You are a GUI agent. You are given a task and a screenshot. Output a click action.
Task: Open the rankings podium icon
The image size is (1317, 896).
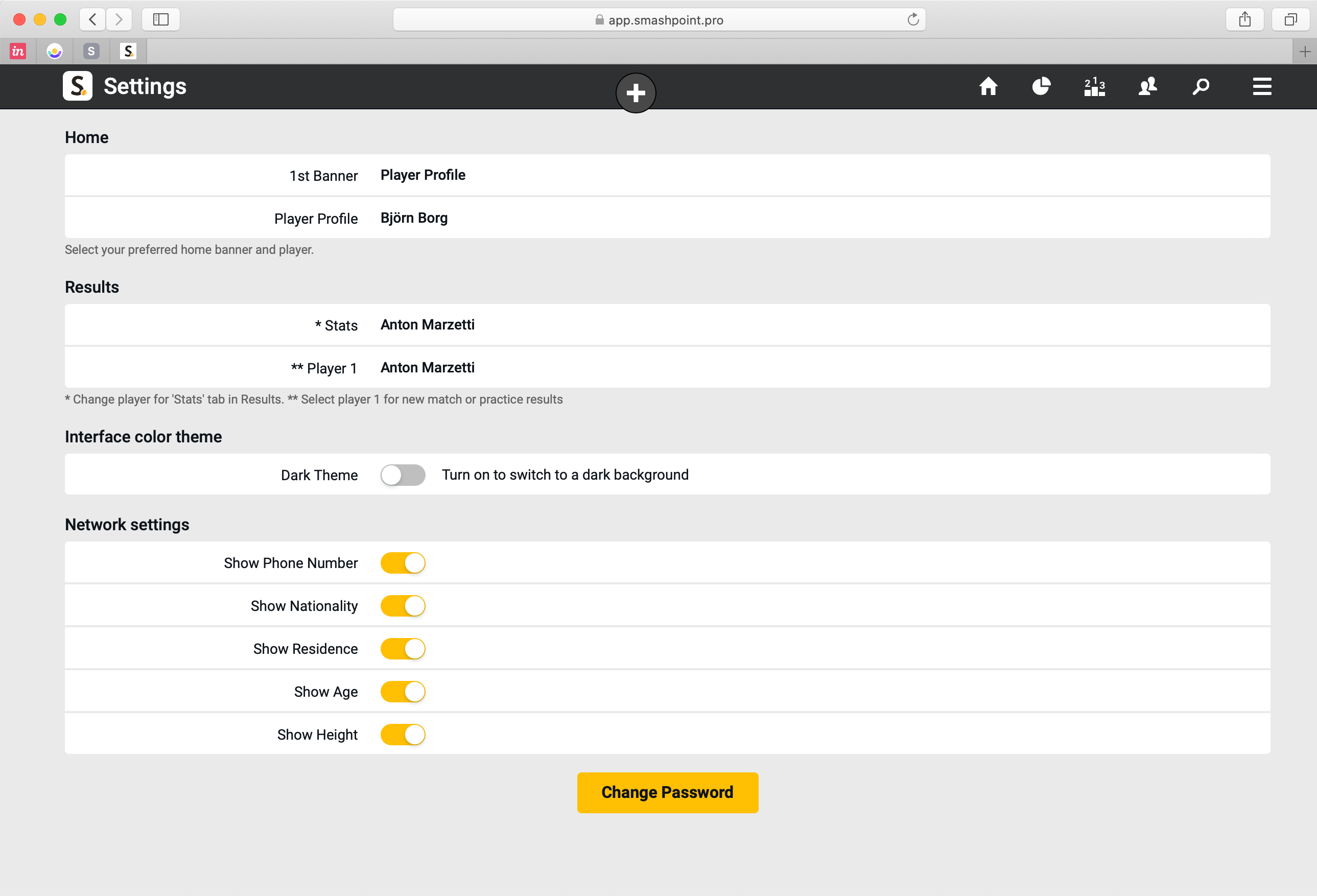tap(1094, 87)
